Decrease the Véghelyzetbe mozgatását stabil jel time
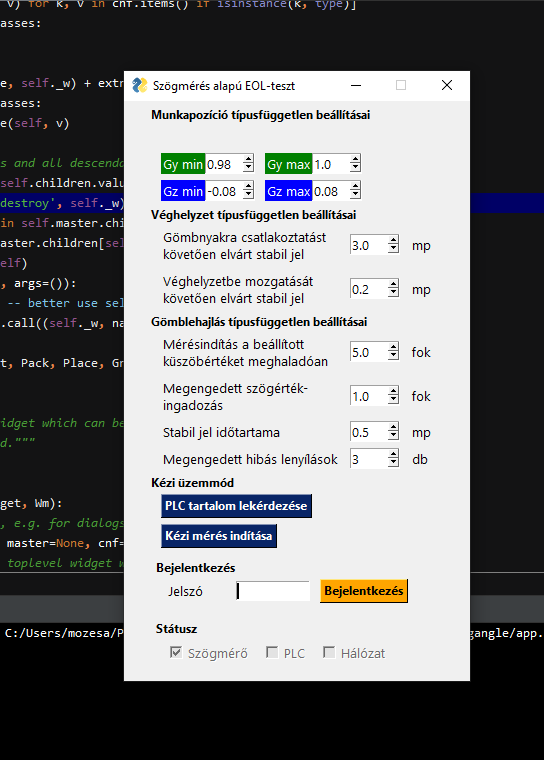 click(393, 293)
